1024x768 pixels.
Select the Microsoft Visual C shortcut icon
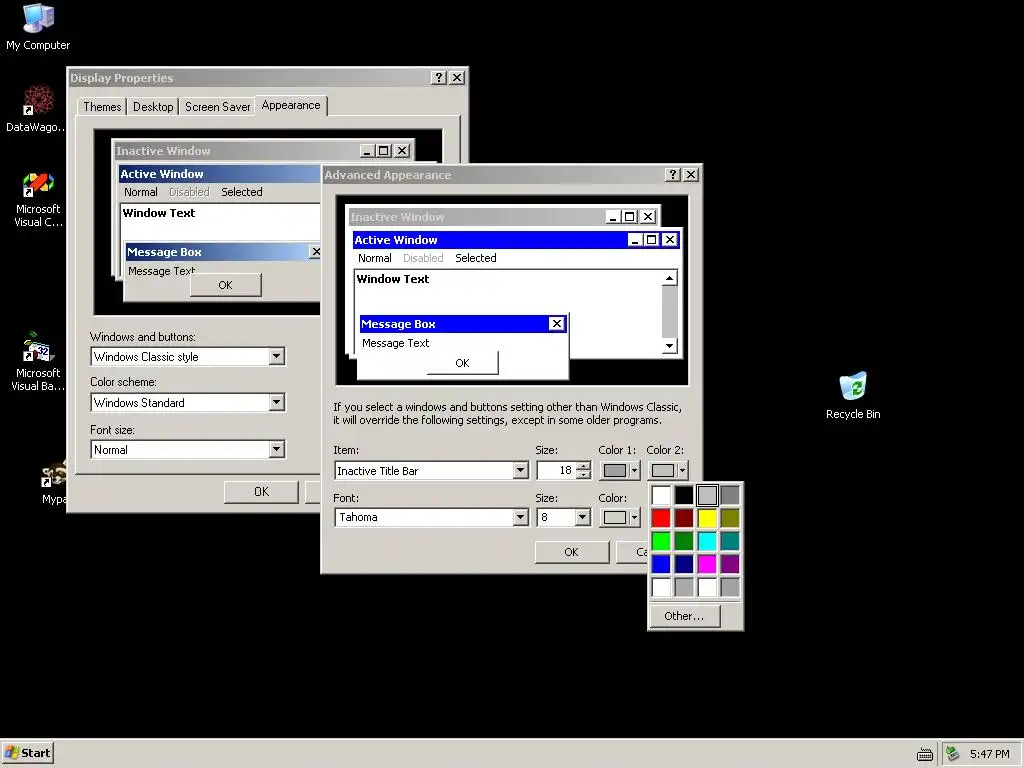click(38, 200)
